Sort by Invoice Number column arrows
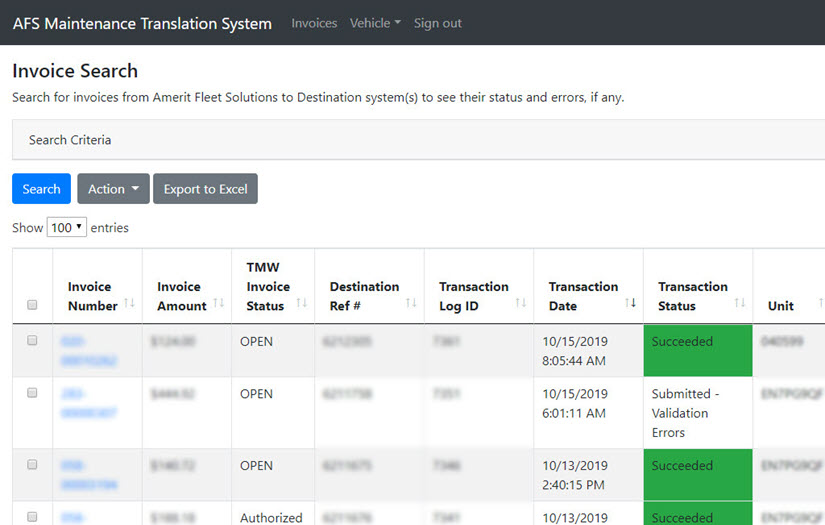The image size is (825, 525). 129,304
